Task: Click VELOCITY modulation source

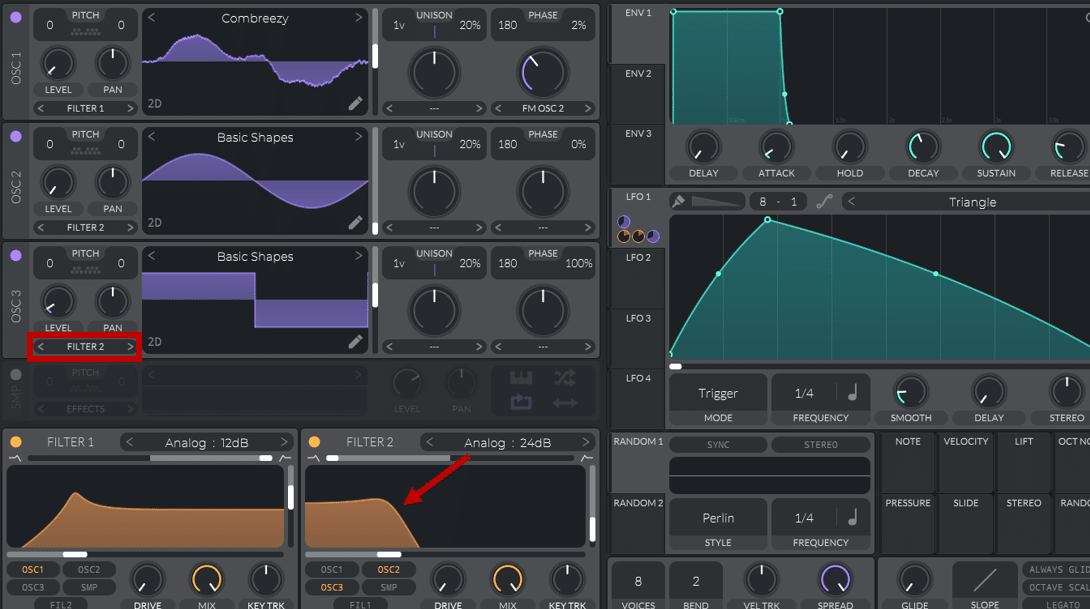Action: [966, 462]
